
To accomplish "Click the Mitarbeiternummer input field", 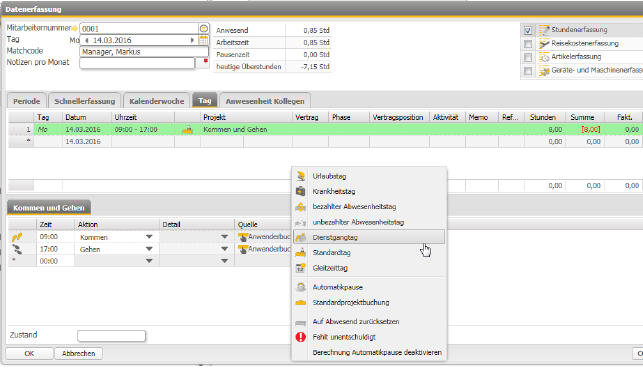I will pyautogui.click(x=139, y=29).
